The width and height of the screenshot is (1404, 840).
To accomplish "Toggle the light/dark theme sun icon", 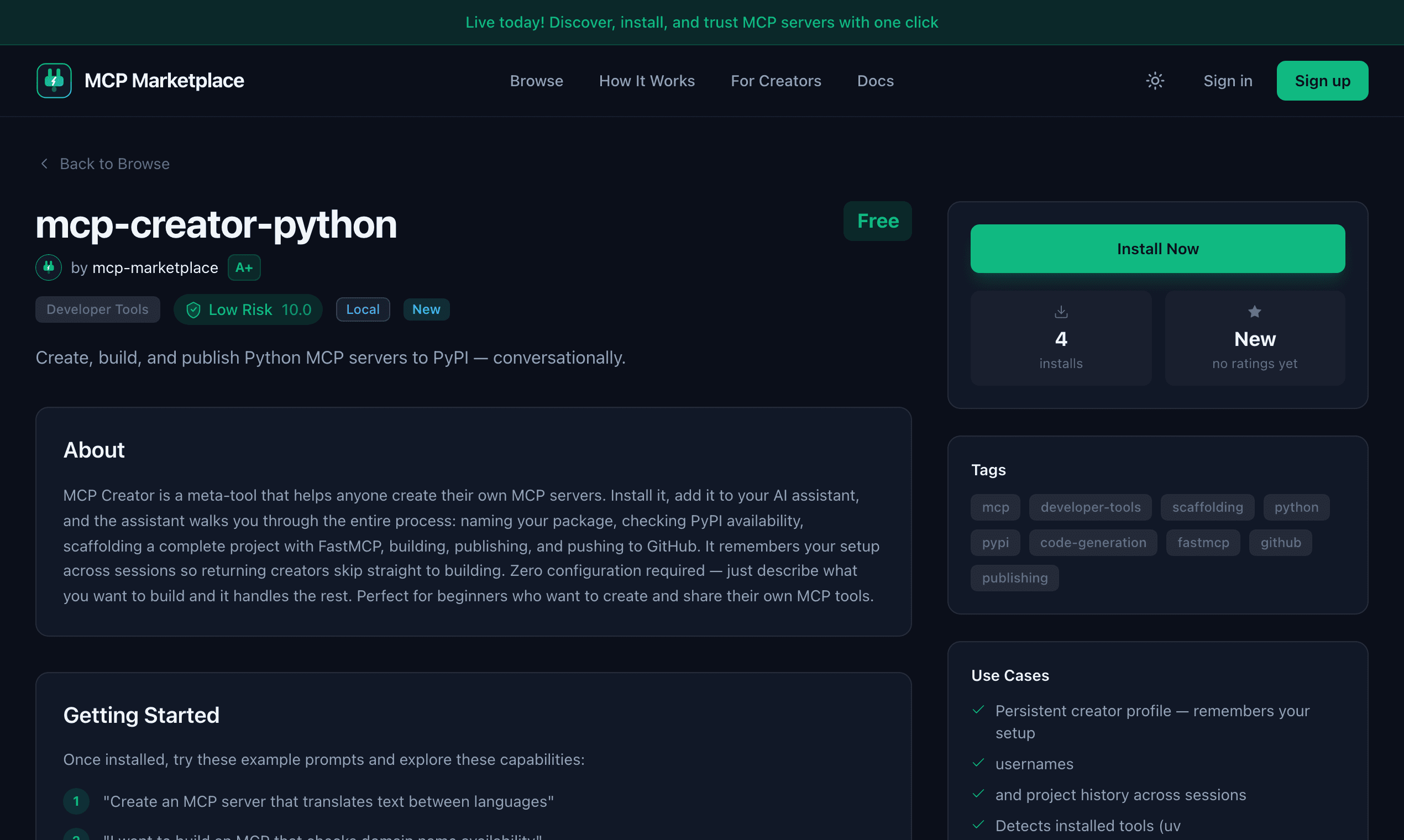I will [x=1155, y=80].
